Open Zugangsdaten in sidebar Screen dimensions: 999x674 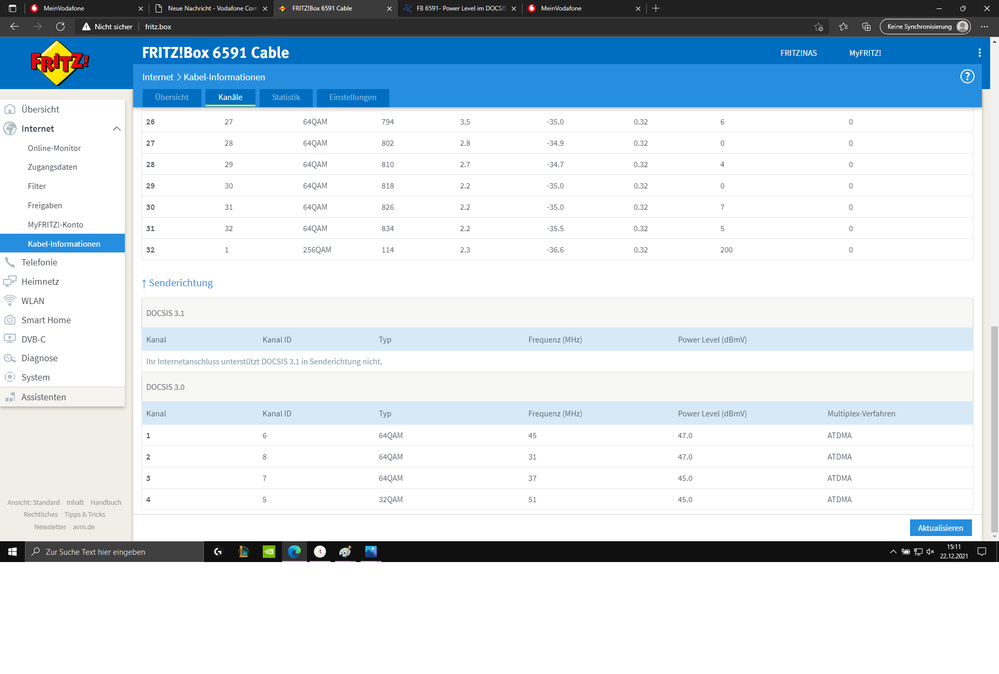pyautogui.click(x=52, y=167)
